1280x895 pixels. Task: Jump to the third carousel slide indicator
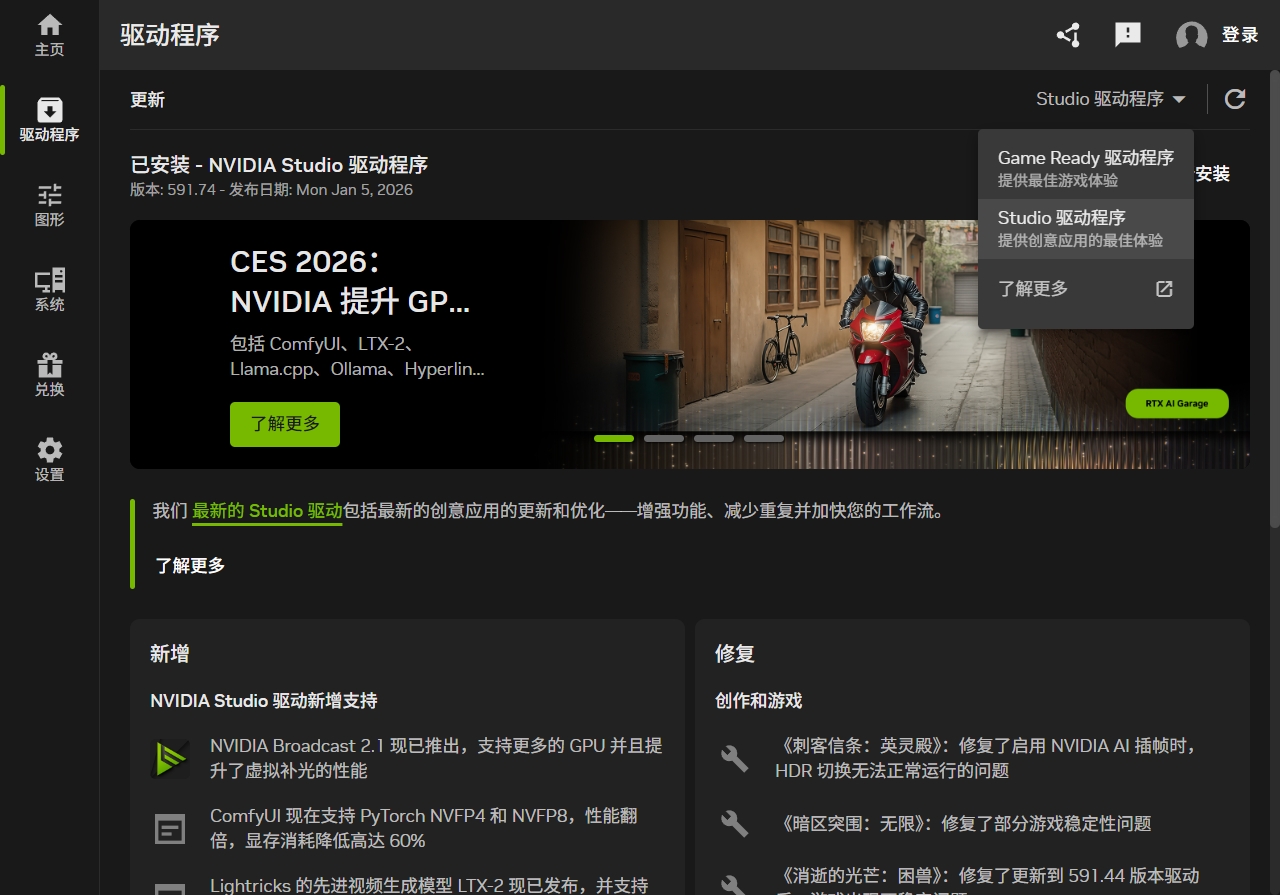714,438
